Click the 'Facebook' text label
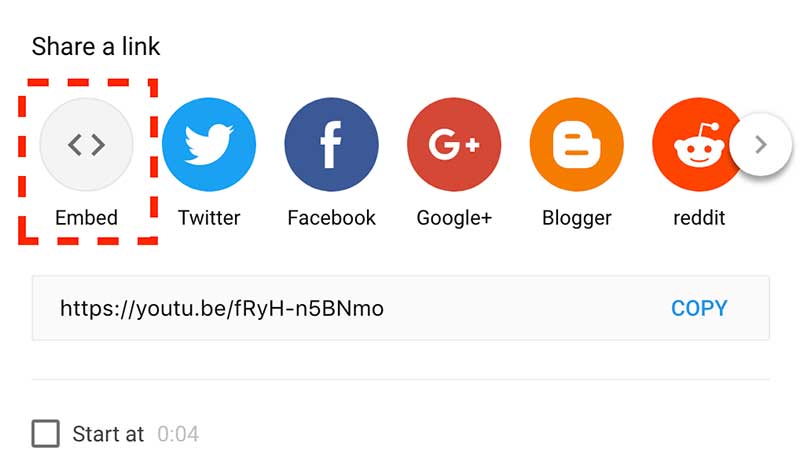800x476 pixels. pyautogui.click(x=332, y=218)
